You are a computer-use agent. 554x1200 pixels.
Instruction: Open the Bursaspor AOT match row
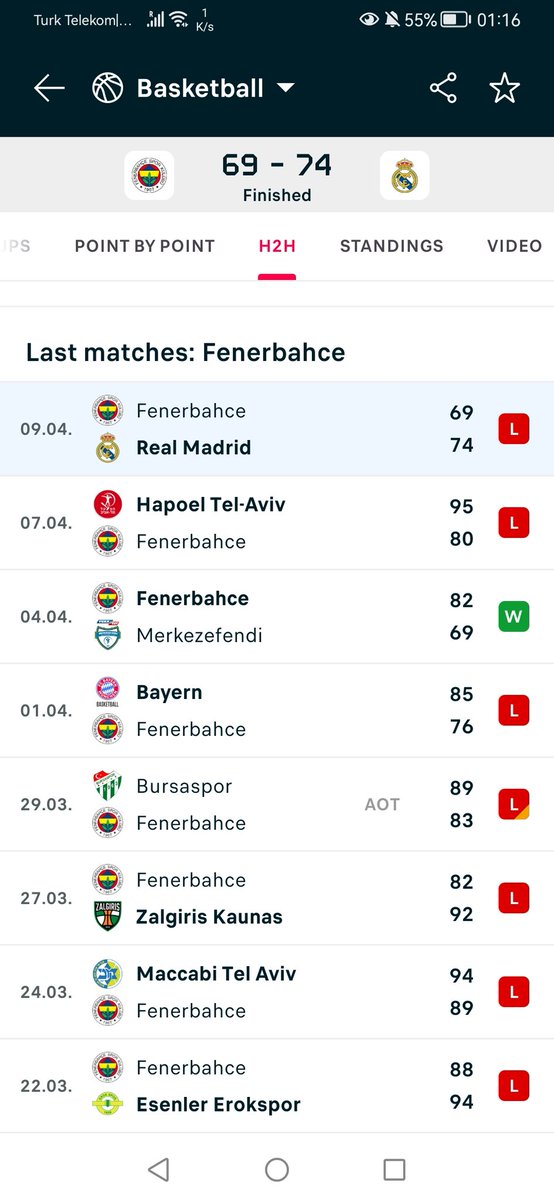277,805
